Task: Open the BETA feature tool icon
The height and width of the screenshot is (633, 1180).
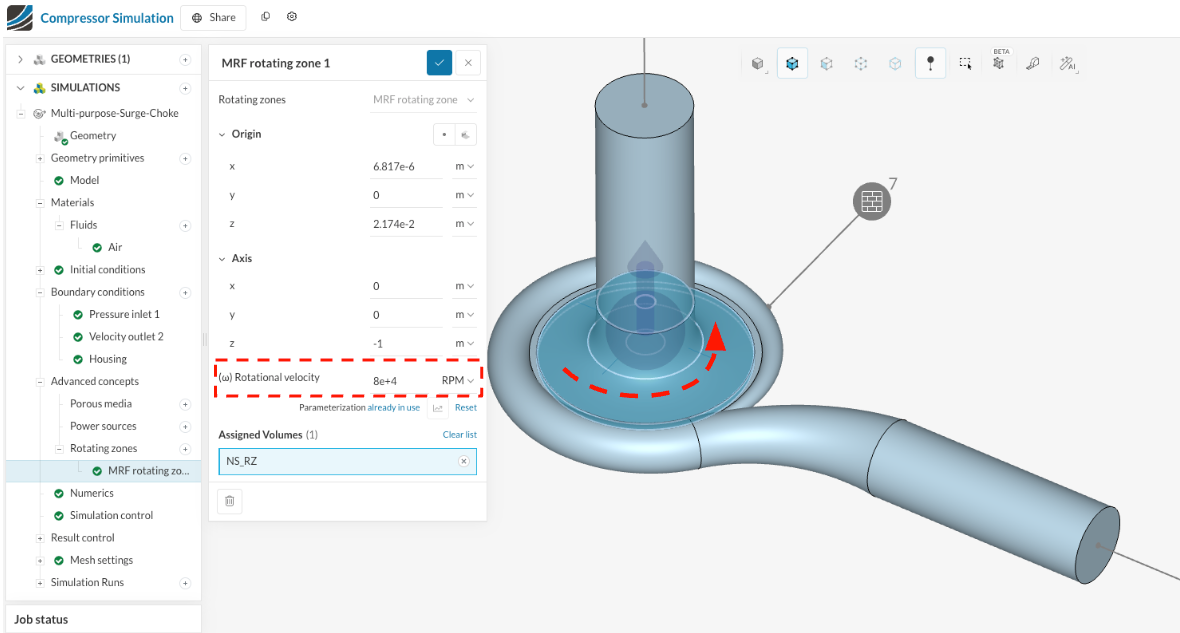Action: coord(999,62)
